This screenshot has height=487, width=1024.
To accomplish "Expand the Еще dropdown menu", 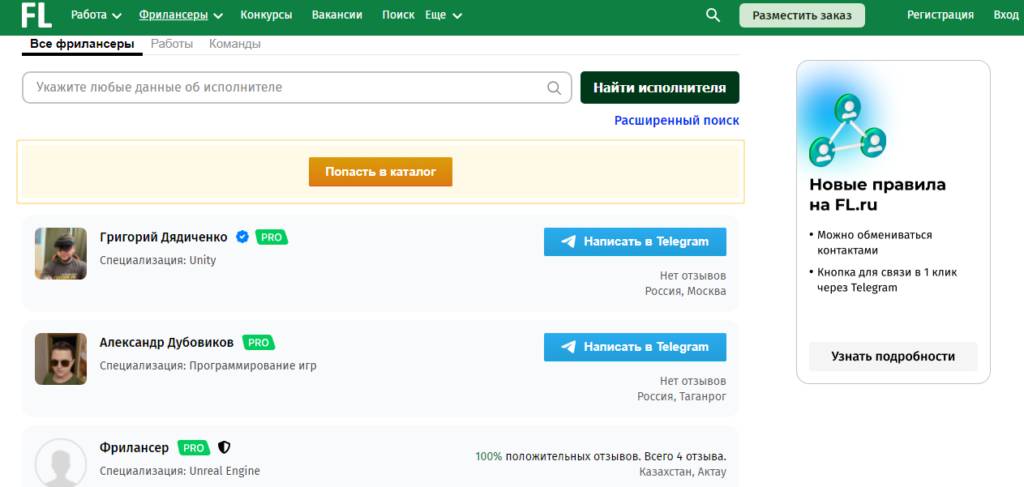I will click(x=443, y=15).
